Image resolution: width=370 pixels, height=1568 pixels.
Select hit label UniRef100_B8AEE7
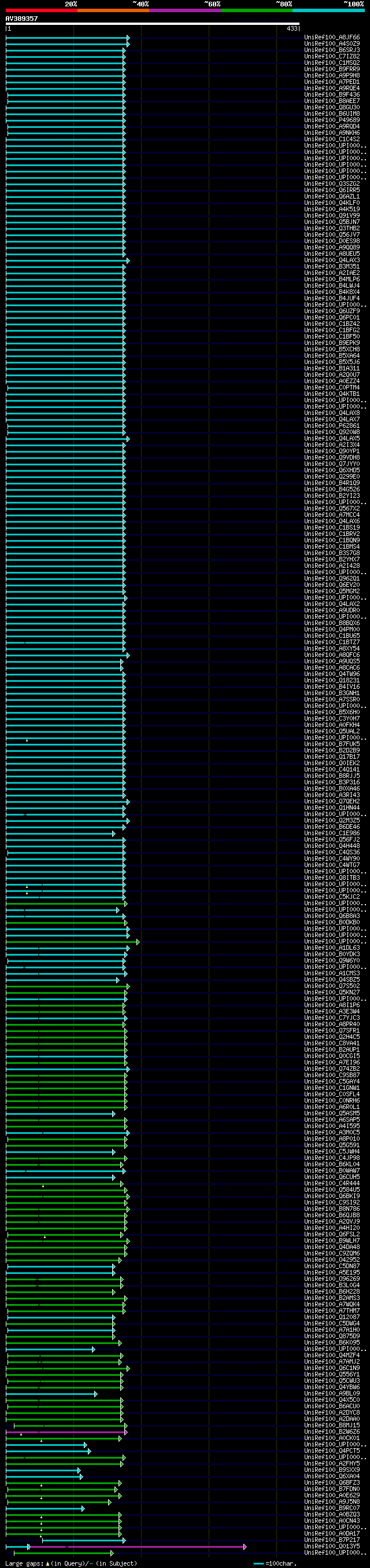(332, 101)
